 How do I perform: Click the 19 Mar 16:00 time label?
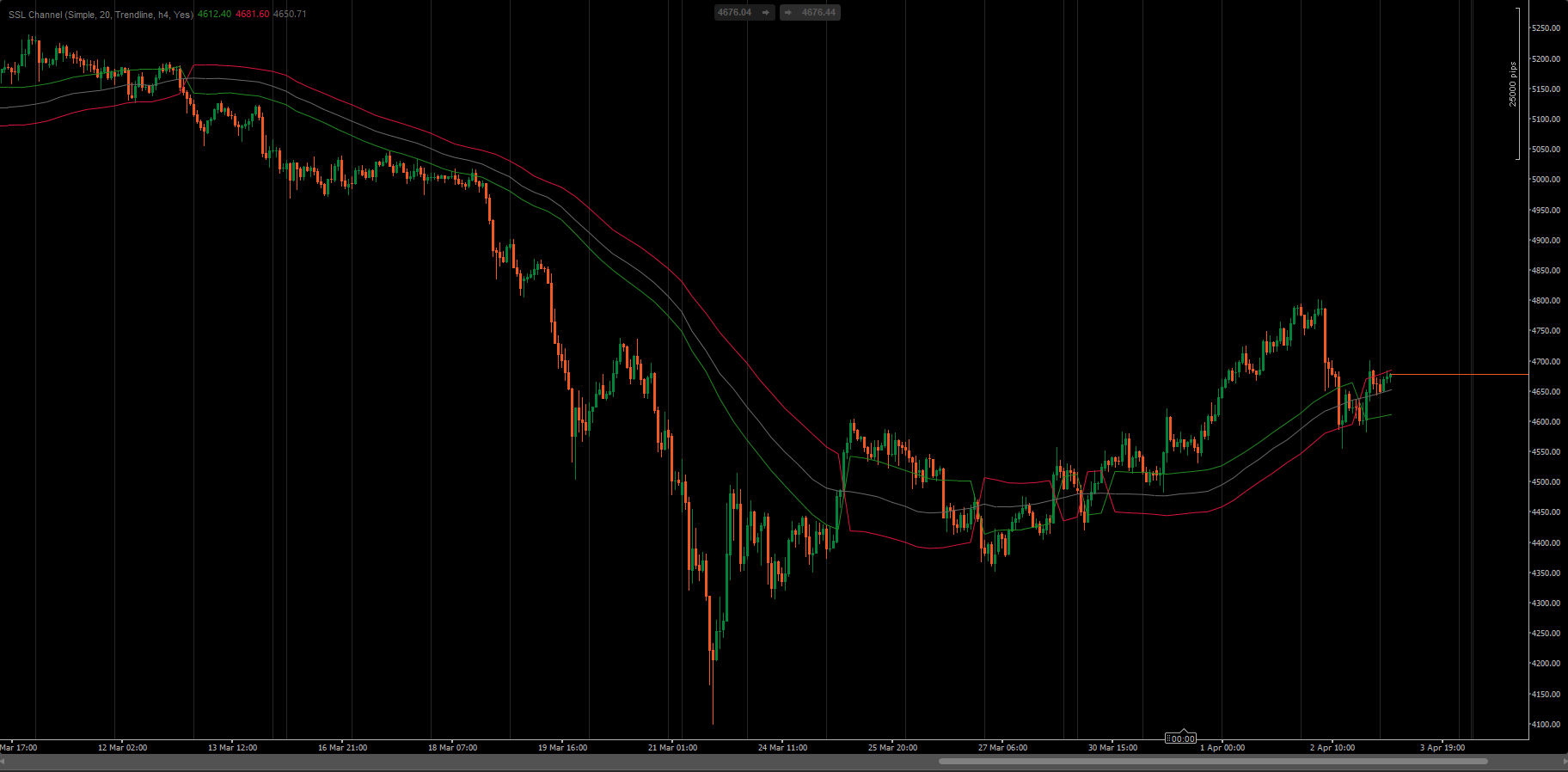562,748
